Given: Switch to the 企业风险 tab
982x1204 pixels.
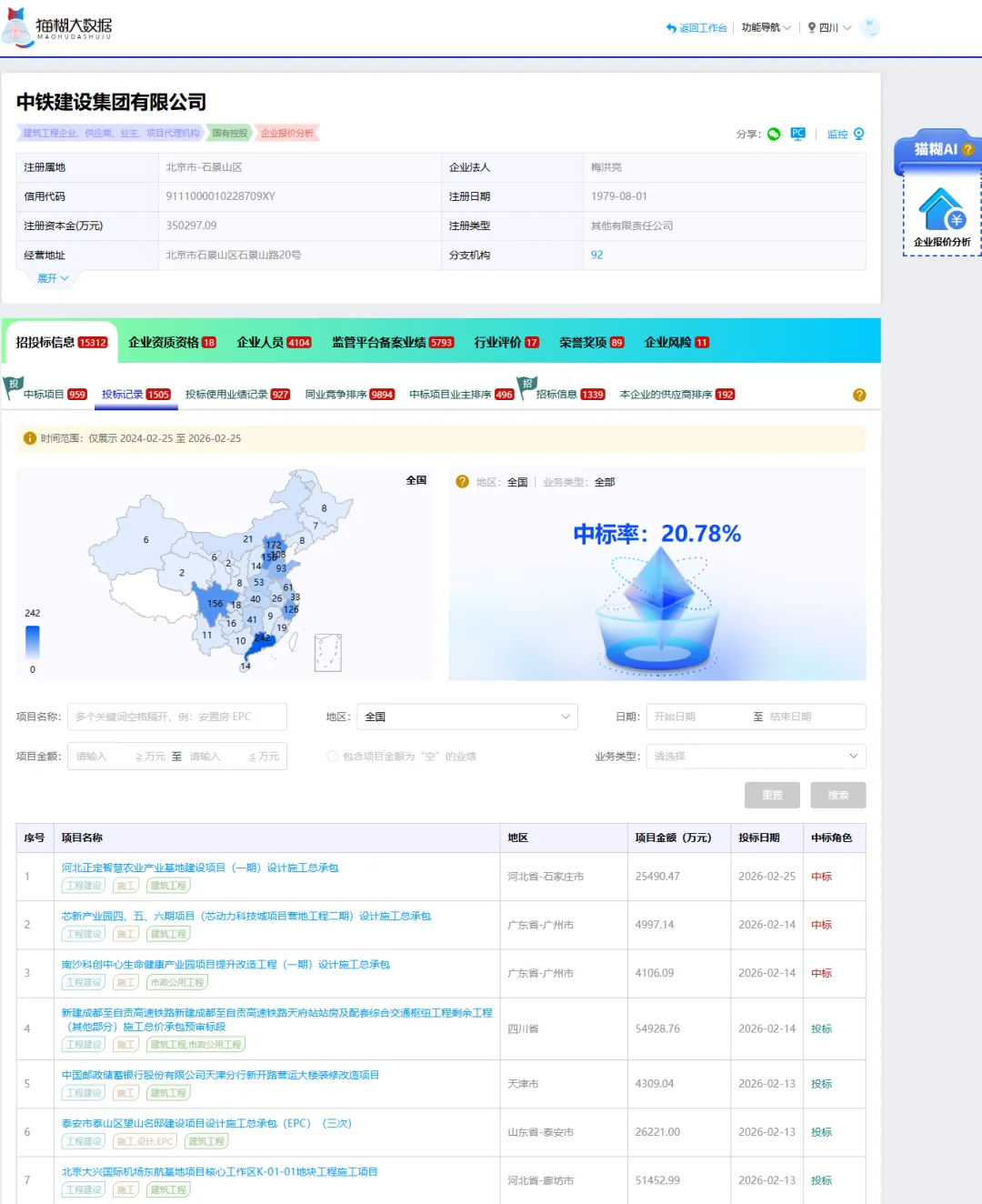Looking at the screenshot, I should click(x=676, y=343).
